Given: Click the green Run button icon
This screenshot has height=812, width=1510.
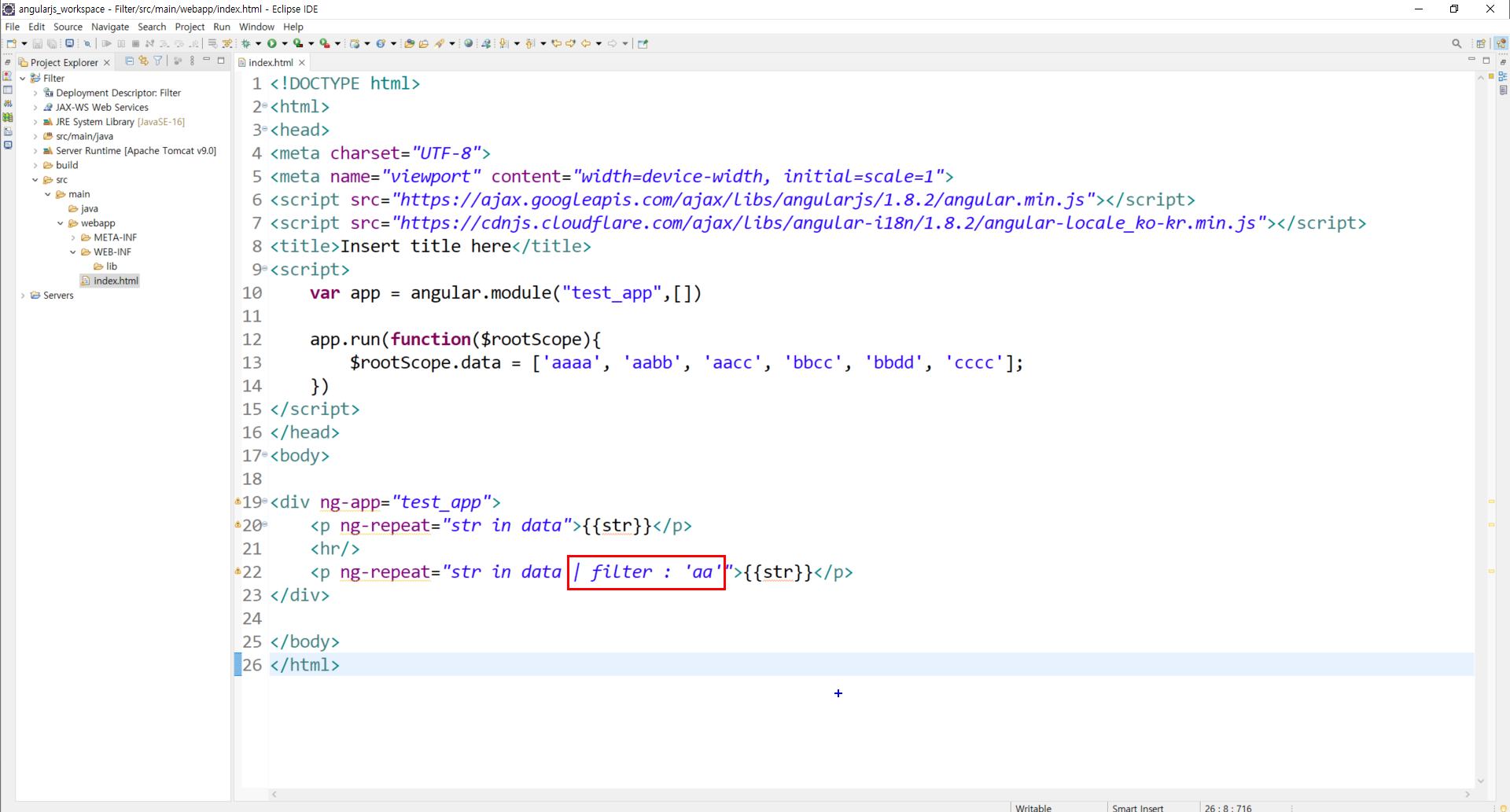Looking at the screenshot, I should click(272, 44).
